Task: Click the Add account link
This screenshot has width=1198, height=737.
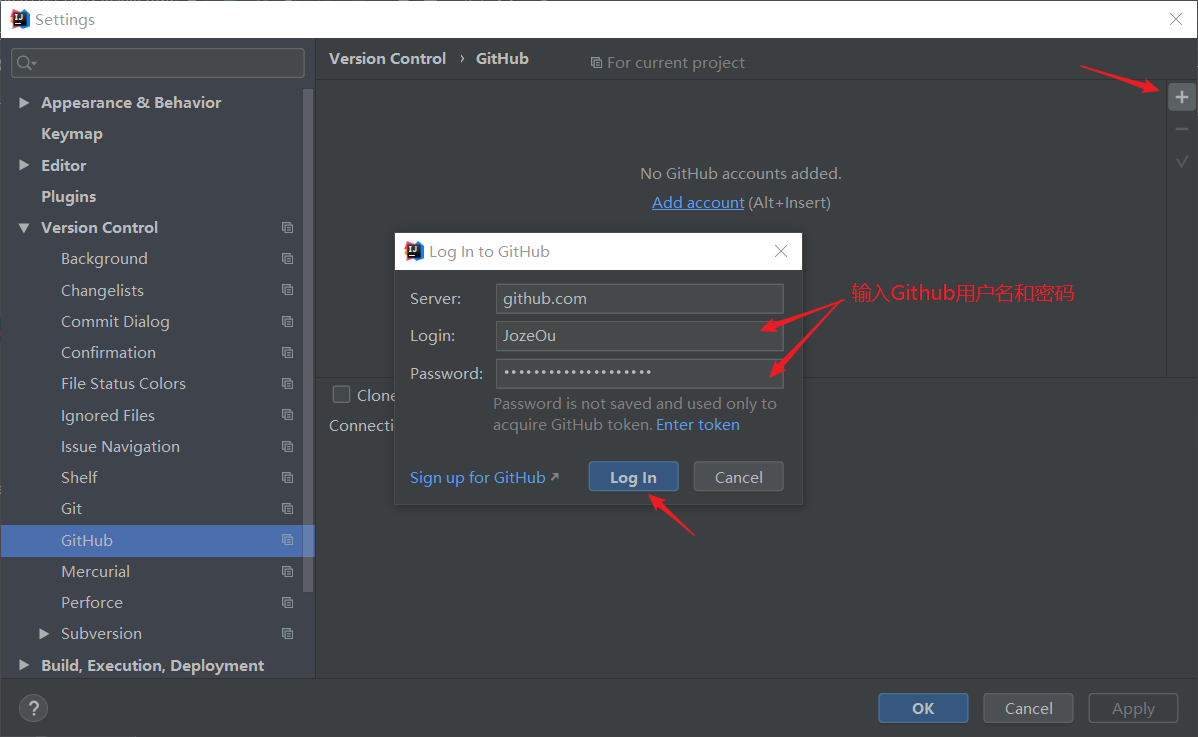Action: [x=698, y=202]
